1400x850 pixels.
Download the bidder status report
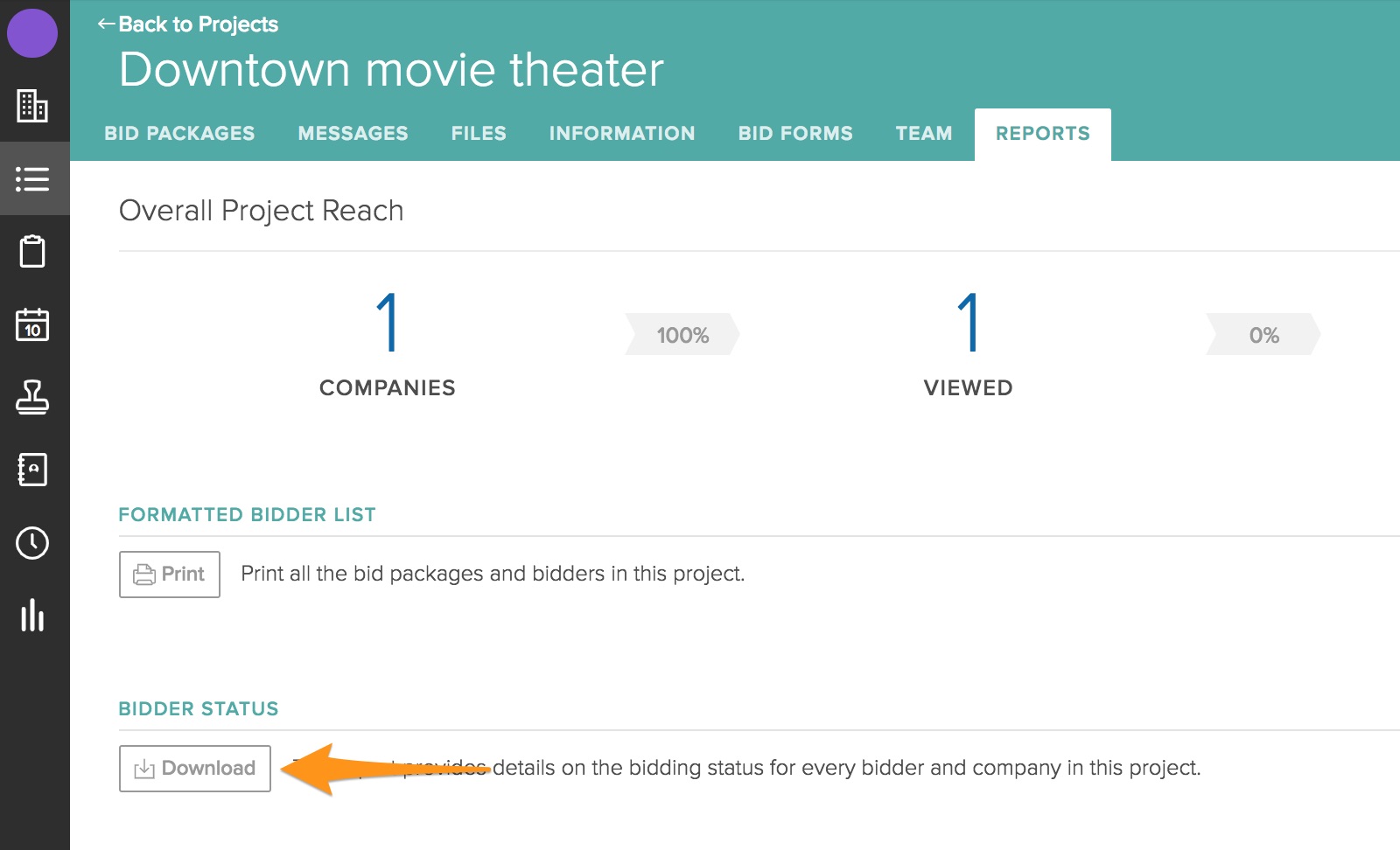(195, 769)
